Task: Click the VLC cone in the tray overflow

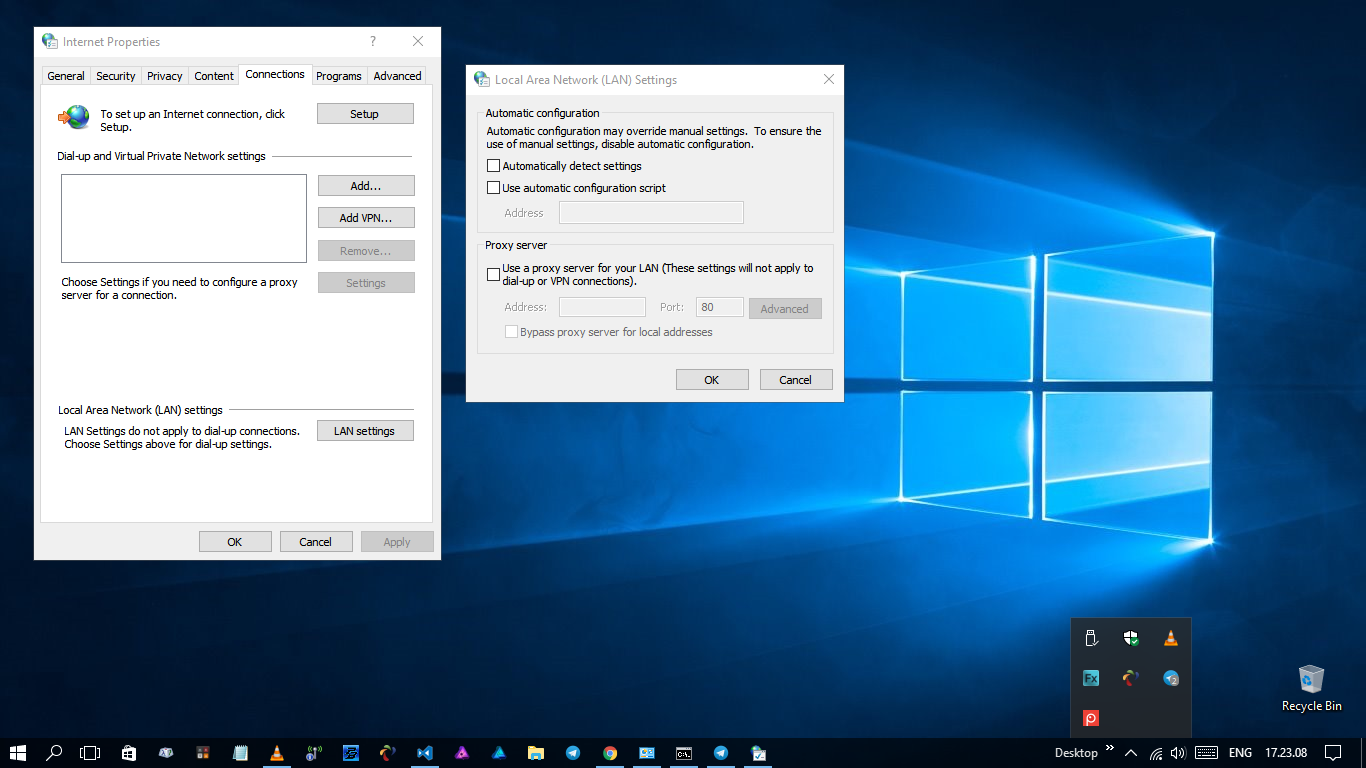Action: point(1171,638)
